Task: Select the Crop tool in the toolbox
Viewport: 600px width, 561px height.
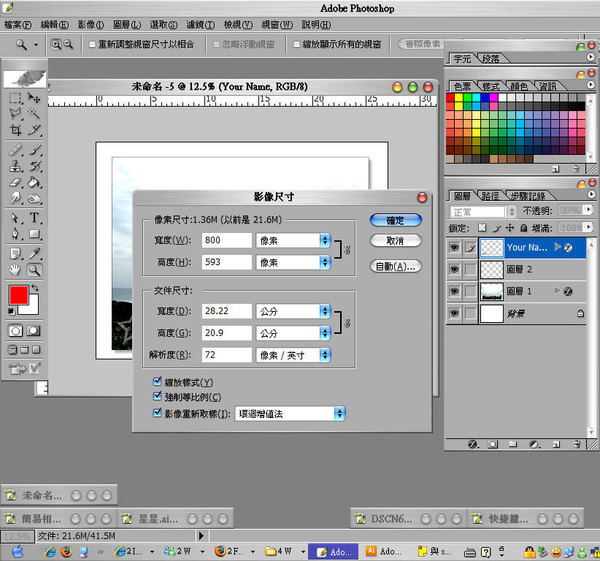Action: pyautogui.click(x=14, y=131)
